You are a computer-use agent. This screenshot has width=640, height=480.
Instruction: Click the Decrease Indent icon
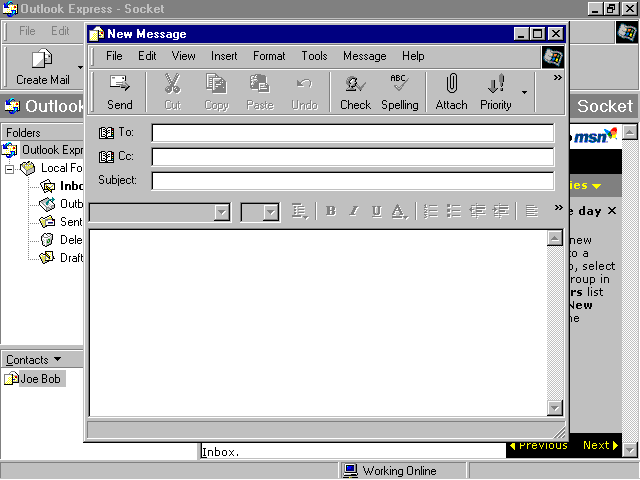click(477, 211)
